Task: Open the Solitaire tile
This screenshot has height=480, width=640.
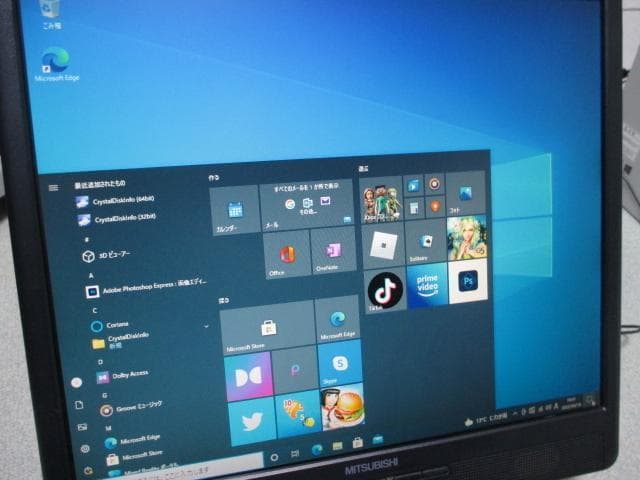Action: pyautogui.click(x=425, y=242)
